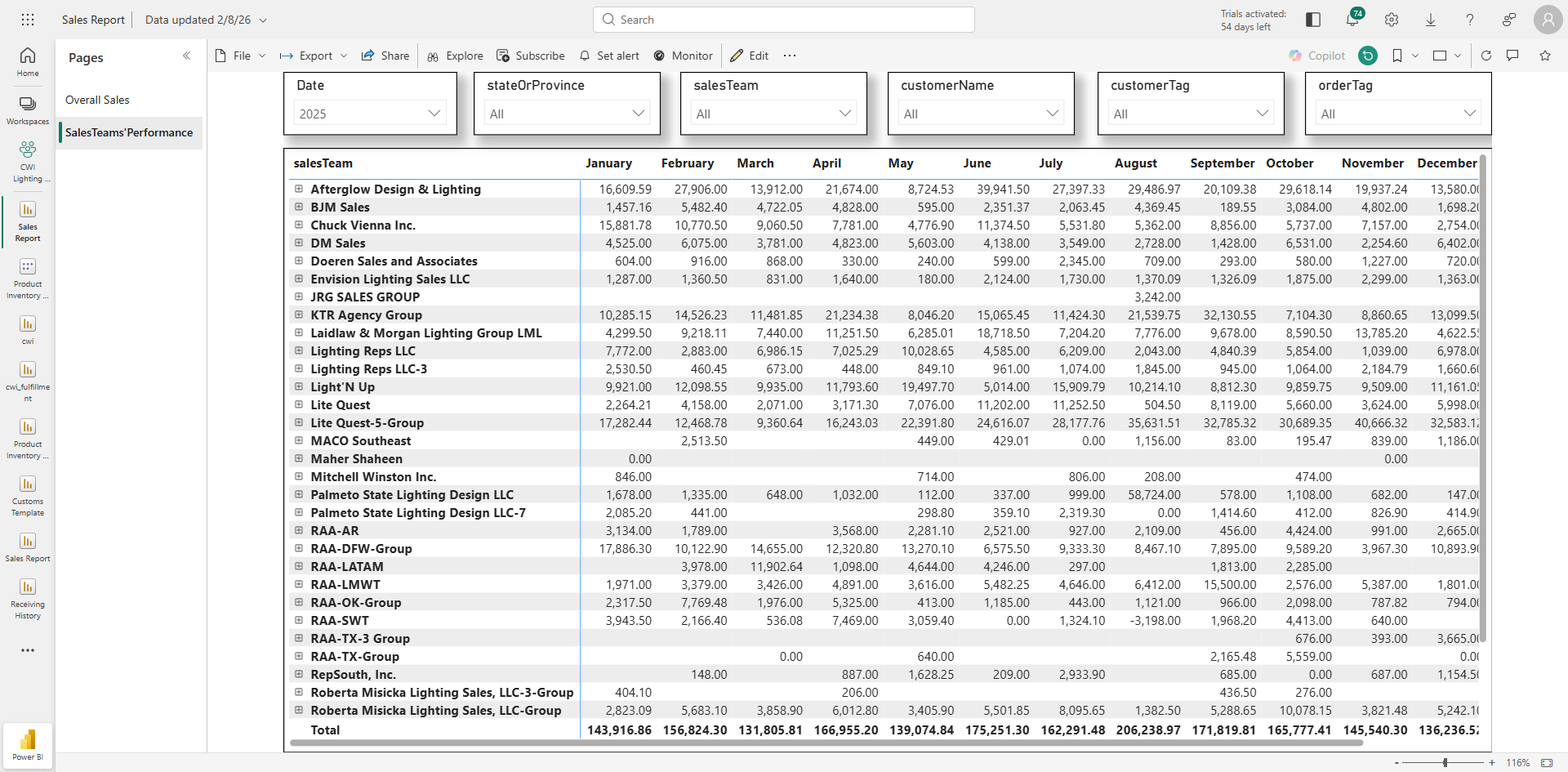This screenshot has height=772, width=1568.
Task: Switch to the Overall Sales page
Action: point(97,100)
